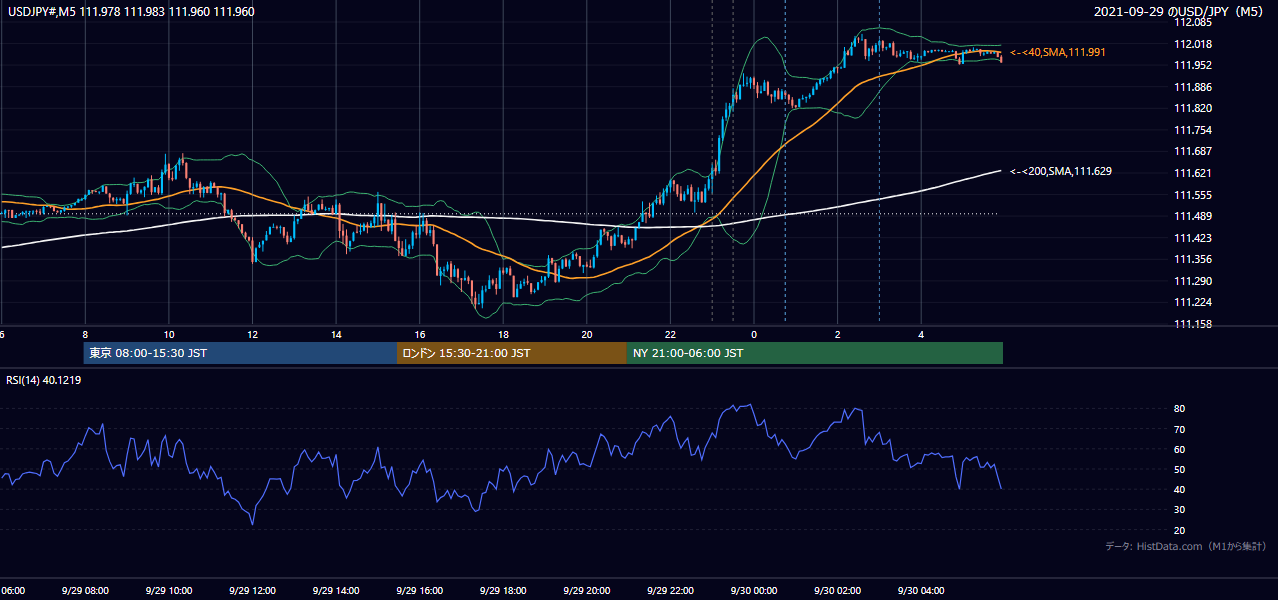The width and height of the screenshot is (1278, 600).
Task: Click the hour label 10 under the price chart
Action: 169,335
